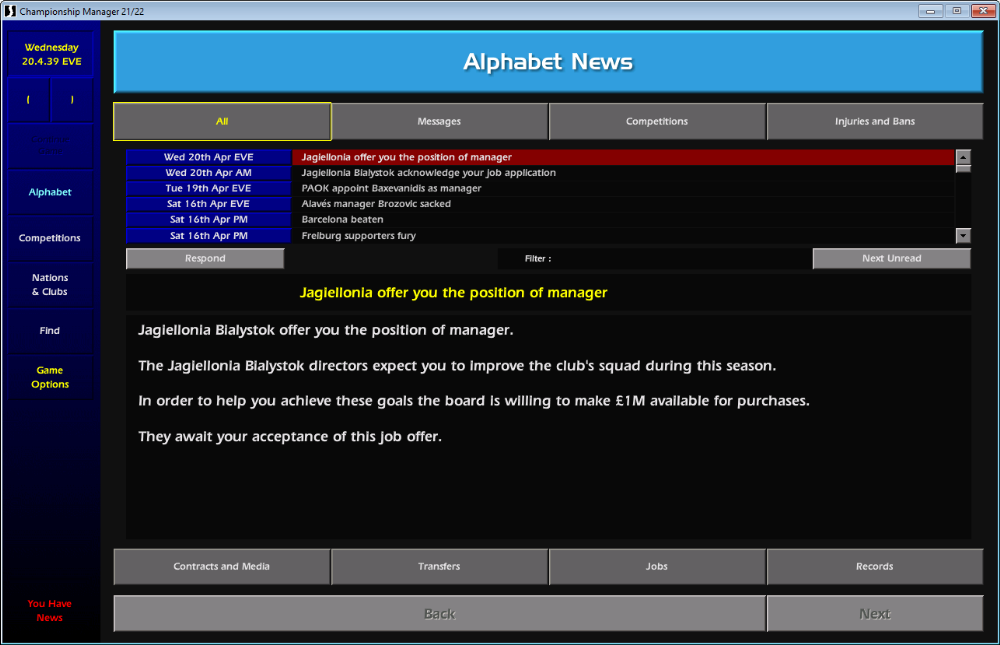Image resolution: width=1000 pixels, height=645 pixels.
Task: Click the large Back button
Action: (439, 614)
